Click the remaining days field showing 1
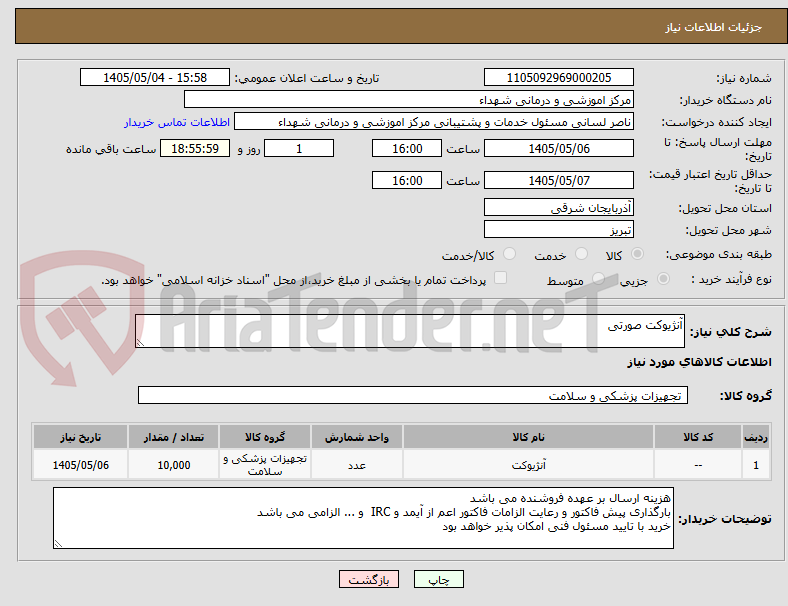Image resolution: width=788 pixels, height=606 pixels. (x=299, y=148)
